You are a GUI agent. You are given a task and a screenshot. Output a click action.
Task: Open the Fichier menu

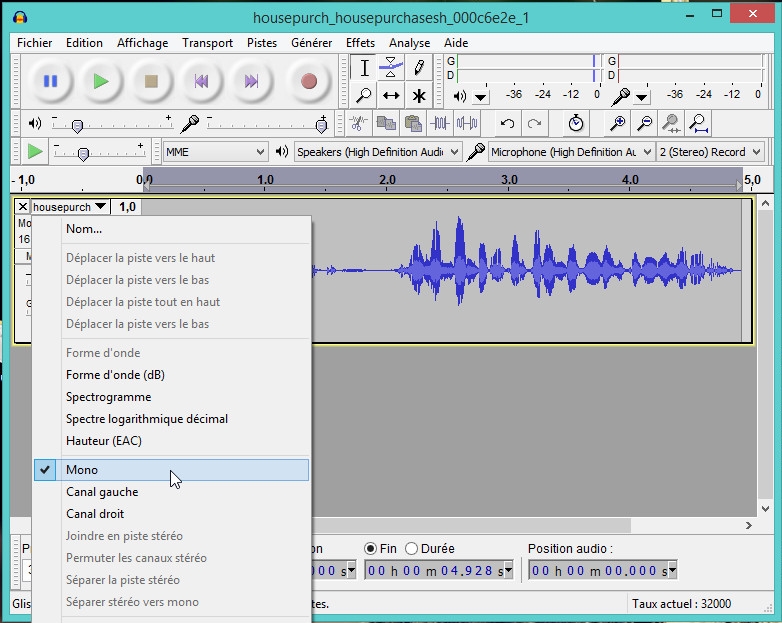(34, 43)
